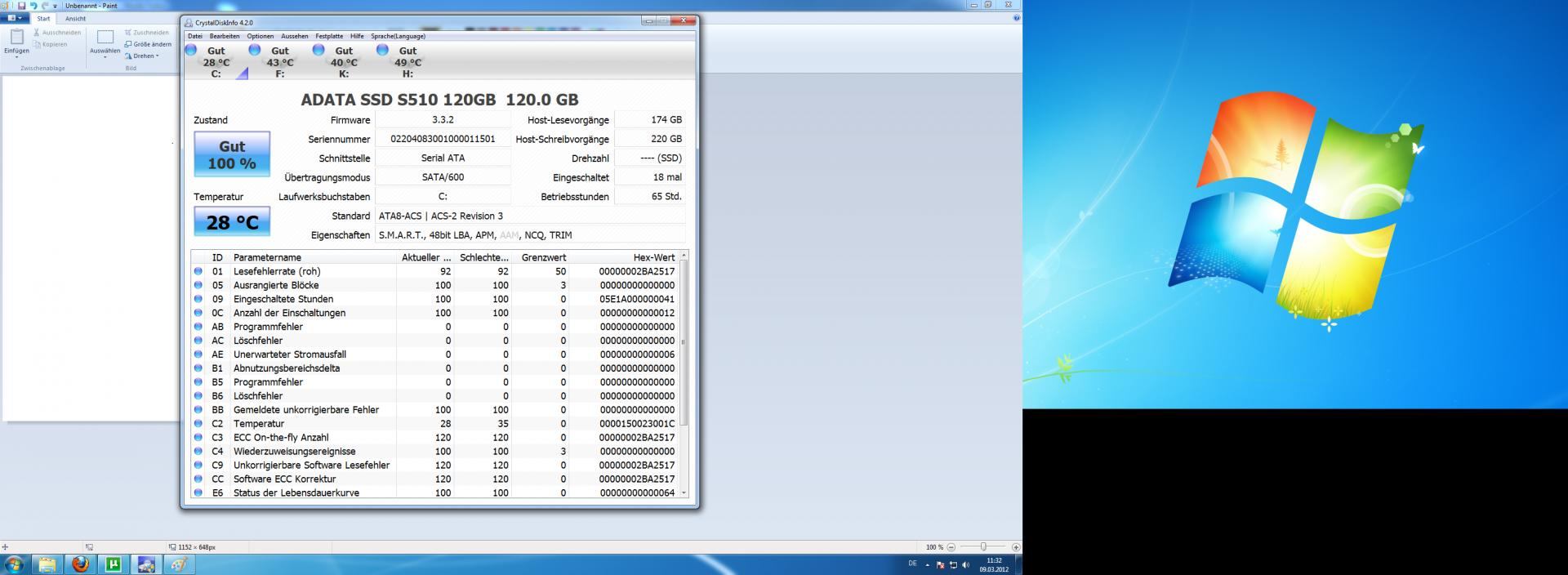The width and height of the screenshot is (1568, 575).
Task: Click Zuschneiden crop tool in Paint
Action: pos(147,33)
